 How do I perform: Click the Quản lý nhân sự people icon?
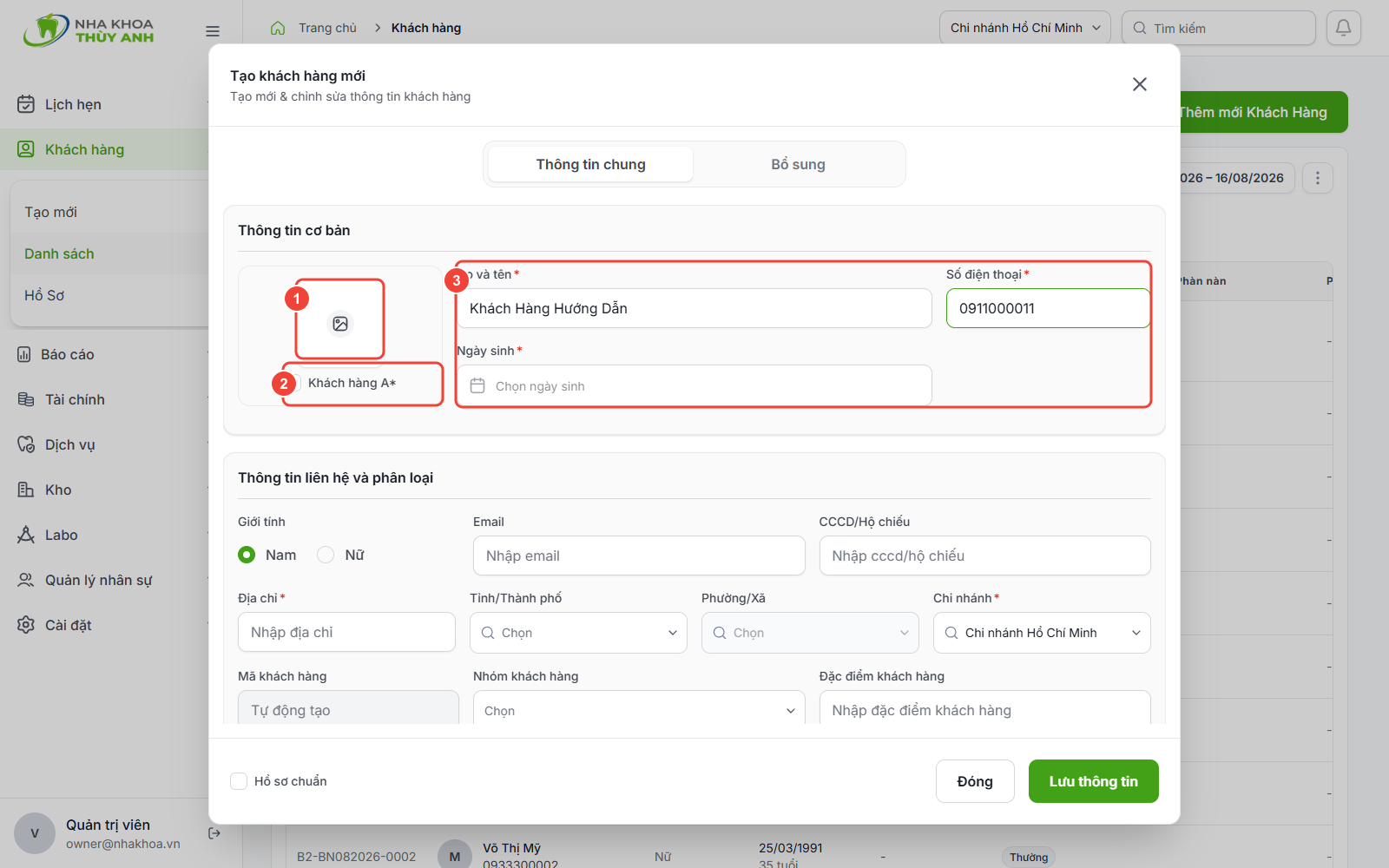pyautogui.click(x=26, y=580)
